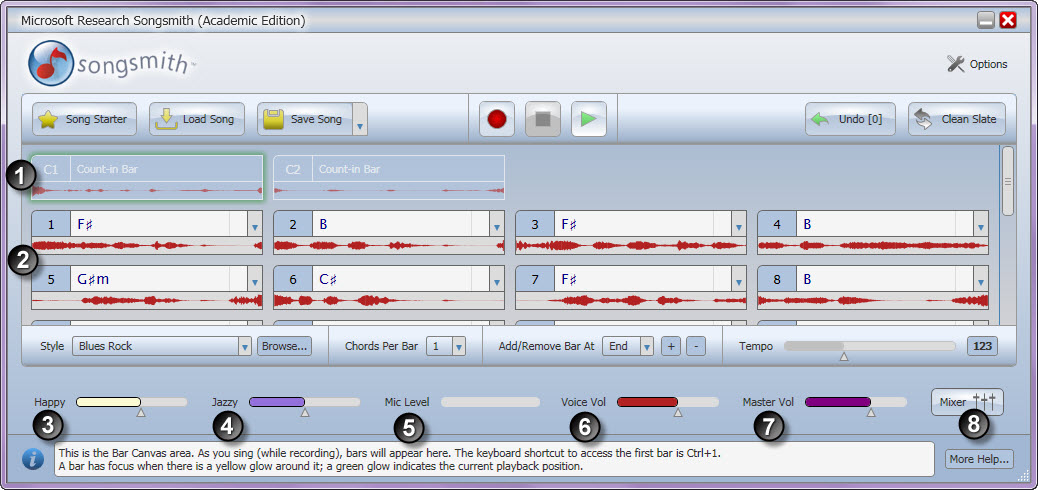Screen dimensions: 1038x490
Task: Click the More Help... button
Action: click(x=978, y=458)
